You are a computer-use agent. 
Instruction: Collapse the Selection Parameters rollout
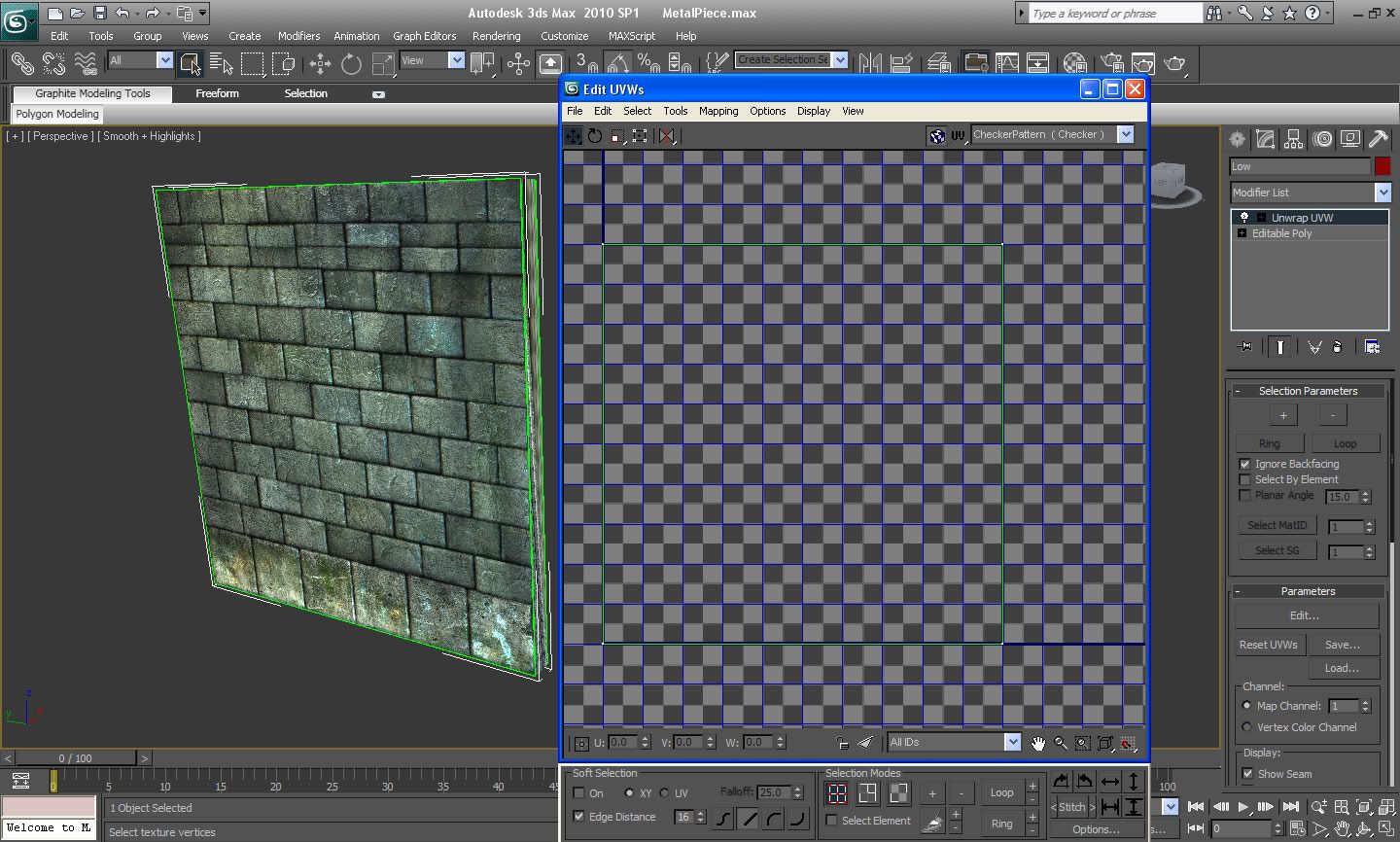[1308, 391]
